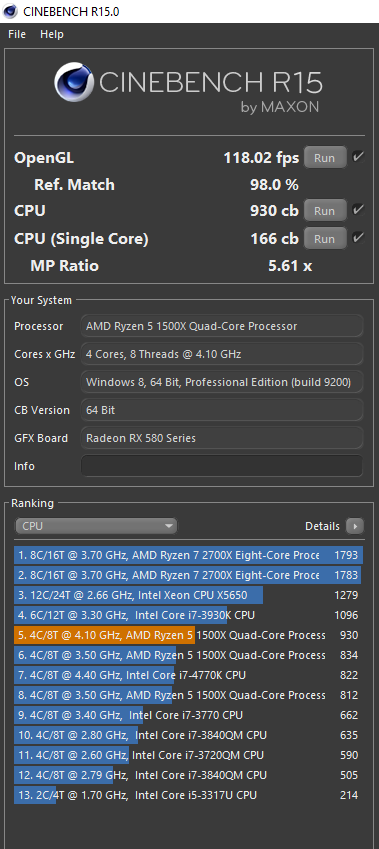This screenshot has width=379, height=849.
Task: Select the Core i5-3317U ranking entry
Action: (x=188, y=795)
